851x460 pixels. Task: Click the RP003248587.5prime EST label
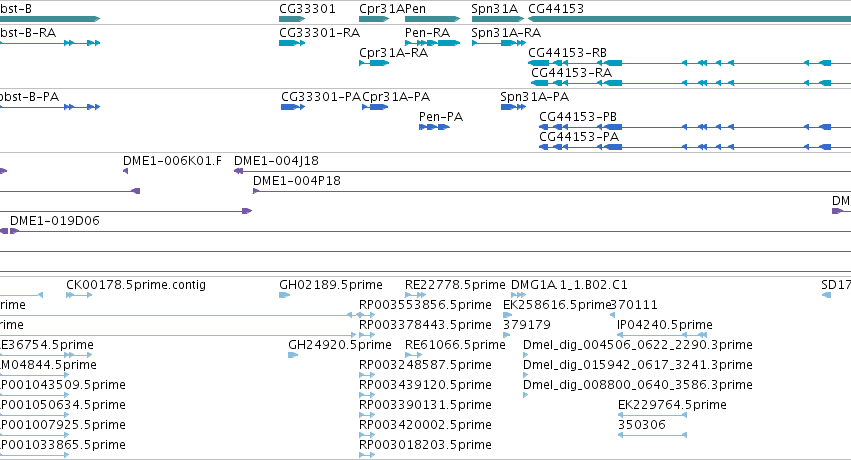(425, 365)
